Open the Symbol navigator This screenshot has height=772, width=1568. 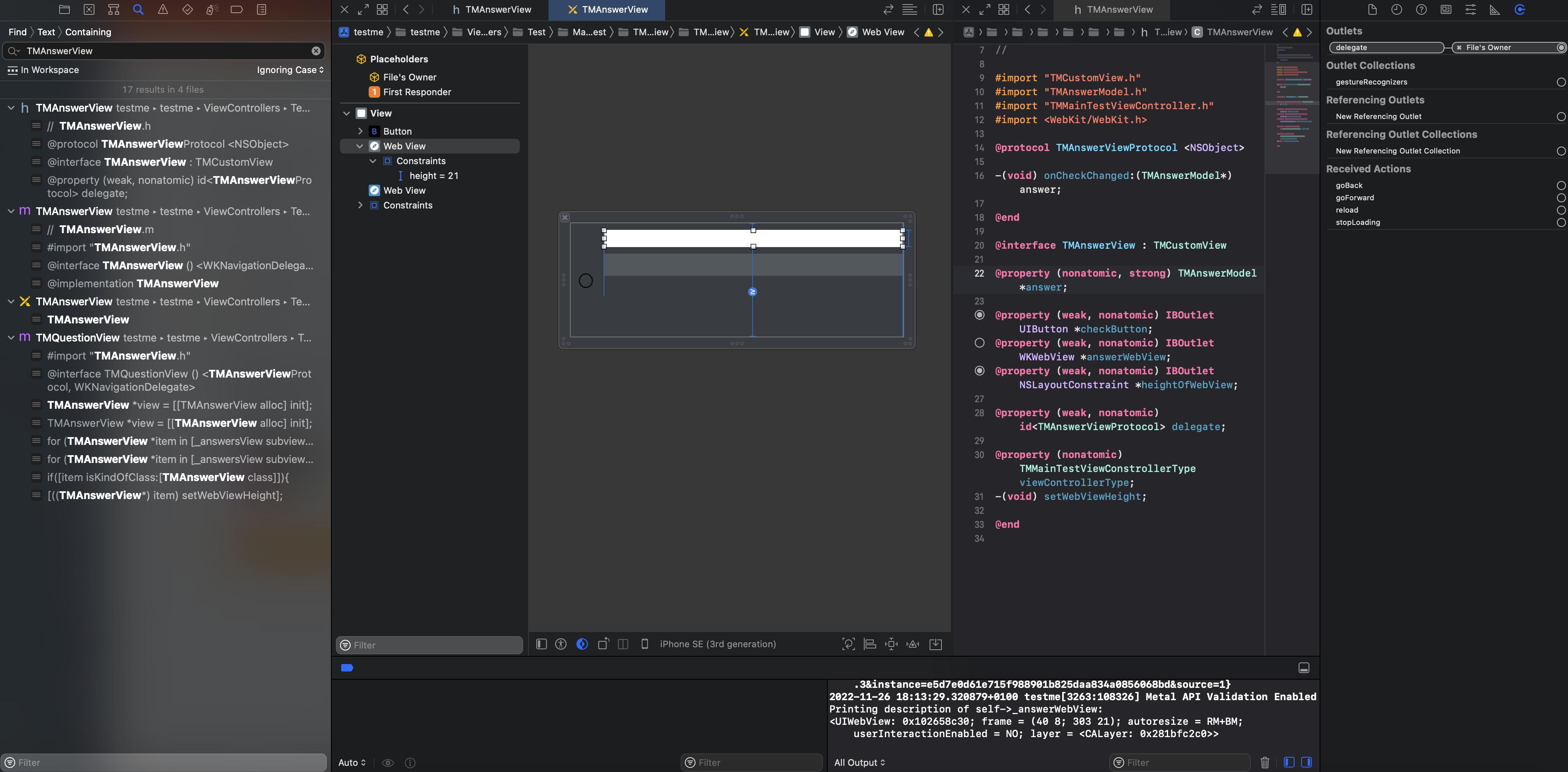click(114, 10)
